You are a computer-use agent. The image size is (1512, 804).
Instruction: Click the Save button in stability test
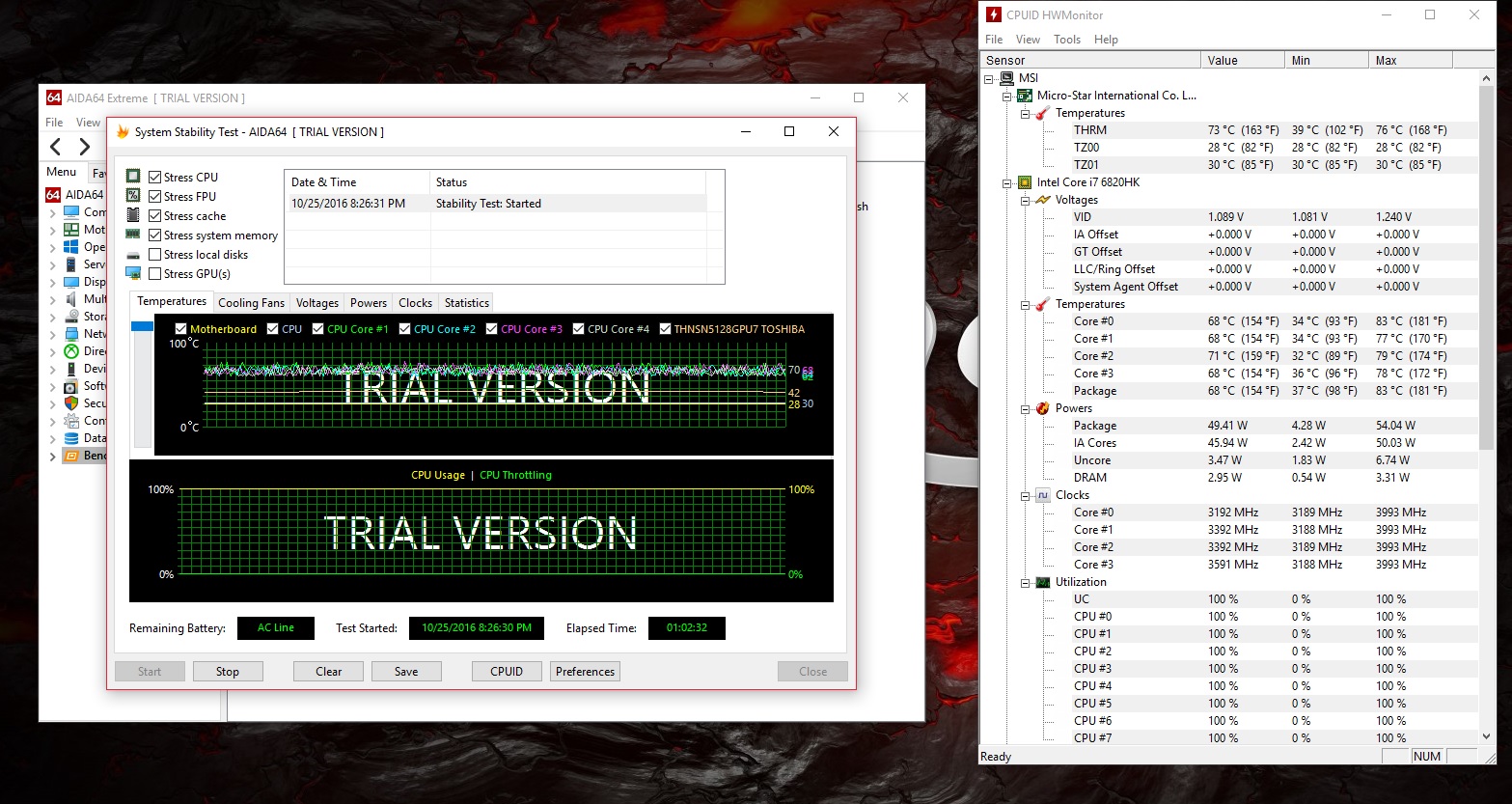[x=406, y=672]
